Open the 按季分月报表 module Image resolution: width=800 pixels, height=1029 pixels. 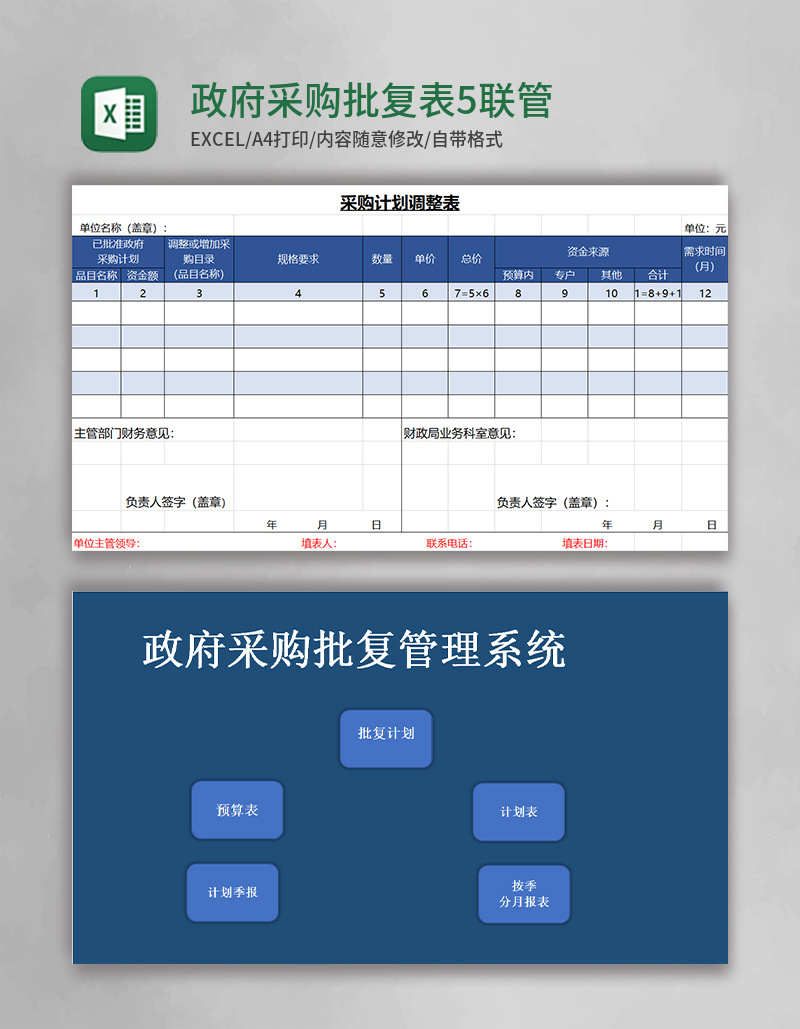point(523,894)
